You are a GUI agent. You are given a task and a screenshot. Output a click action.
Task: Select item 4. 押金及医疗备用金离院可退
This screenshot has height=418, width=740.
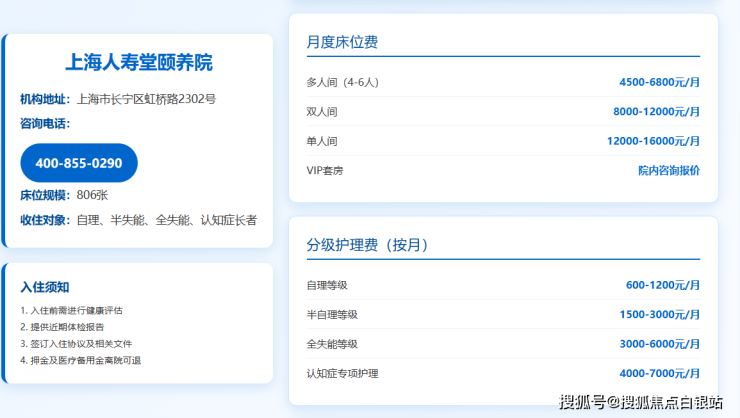coord(81,360)
